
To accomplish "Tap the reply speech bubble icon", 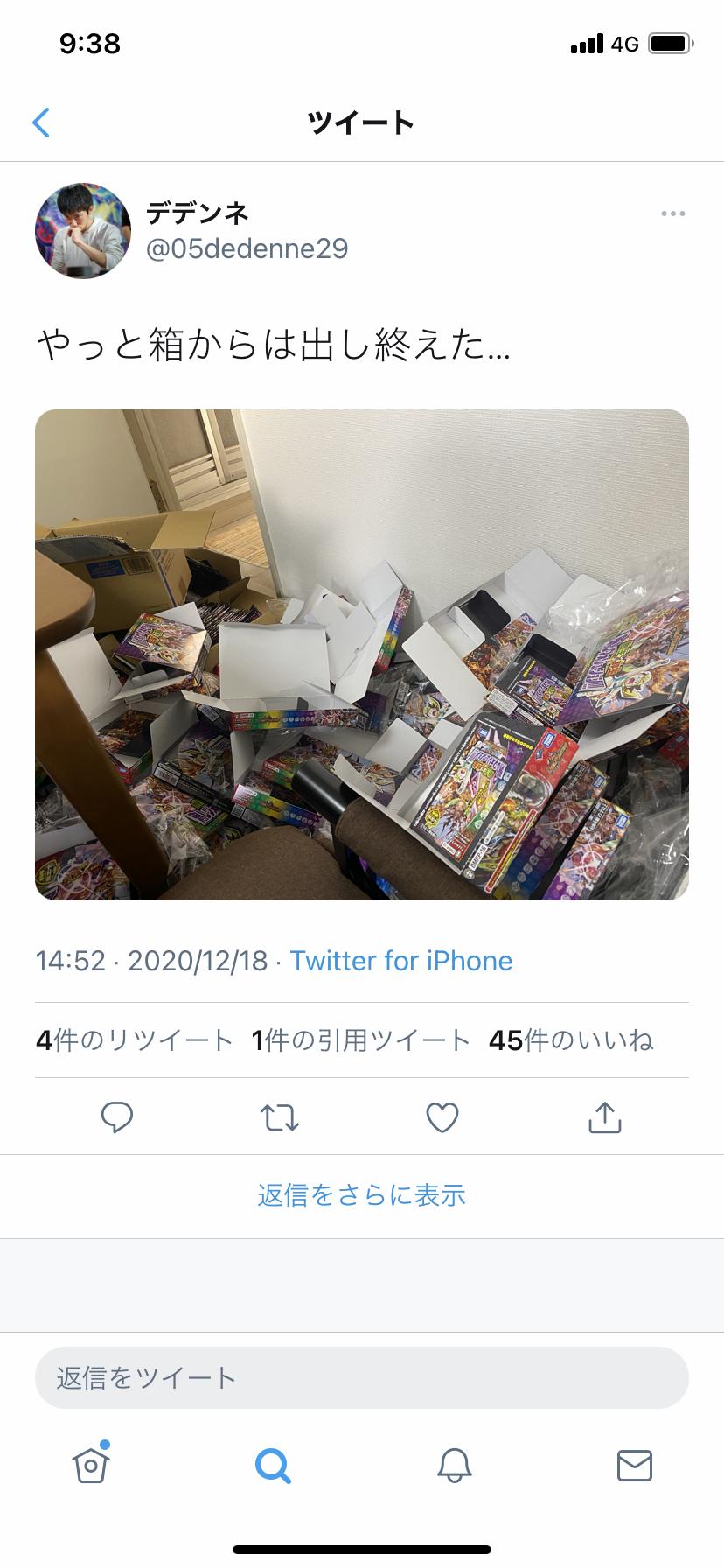I will pyautogui.click(x=117, y=1117).
